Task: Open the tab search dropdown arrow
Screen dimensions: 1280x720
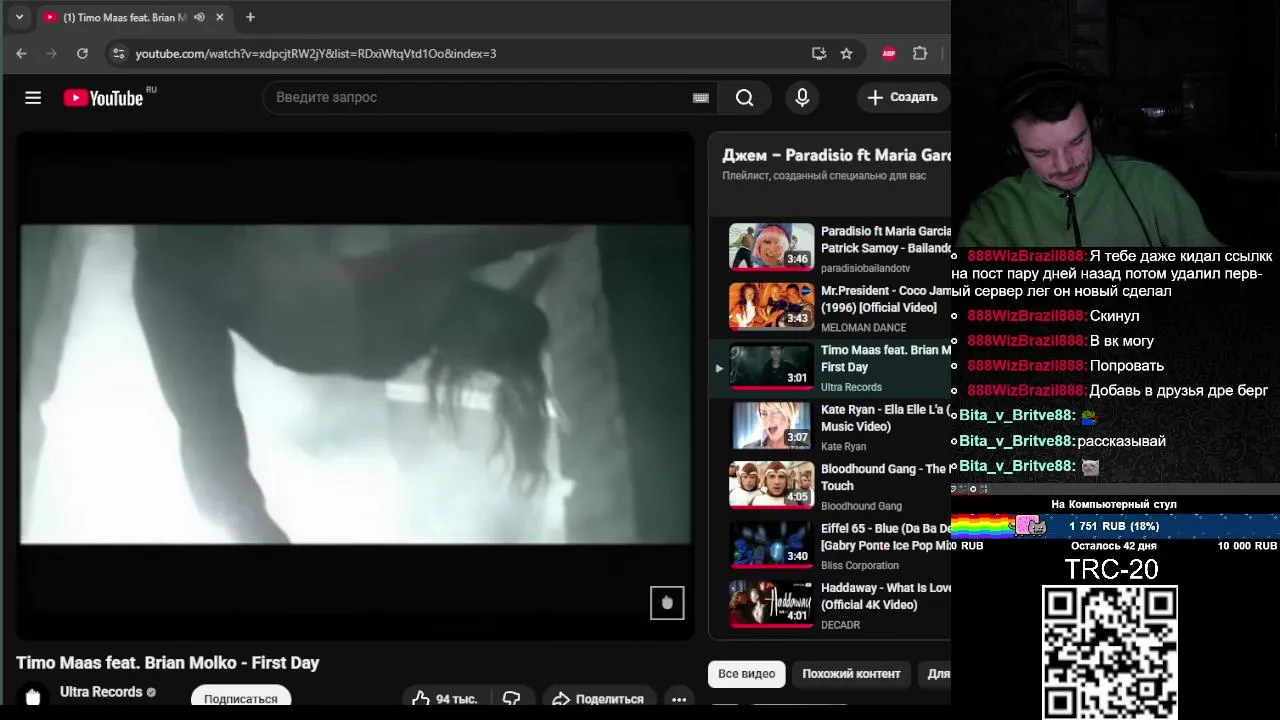Action: pyautogui.click(x=19, y=17)
